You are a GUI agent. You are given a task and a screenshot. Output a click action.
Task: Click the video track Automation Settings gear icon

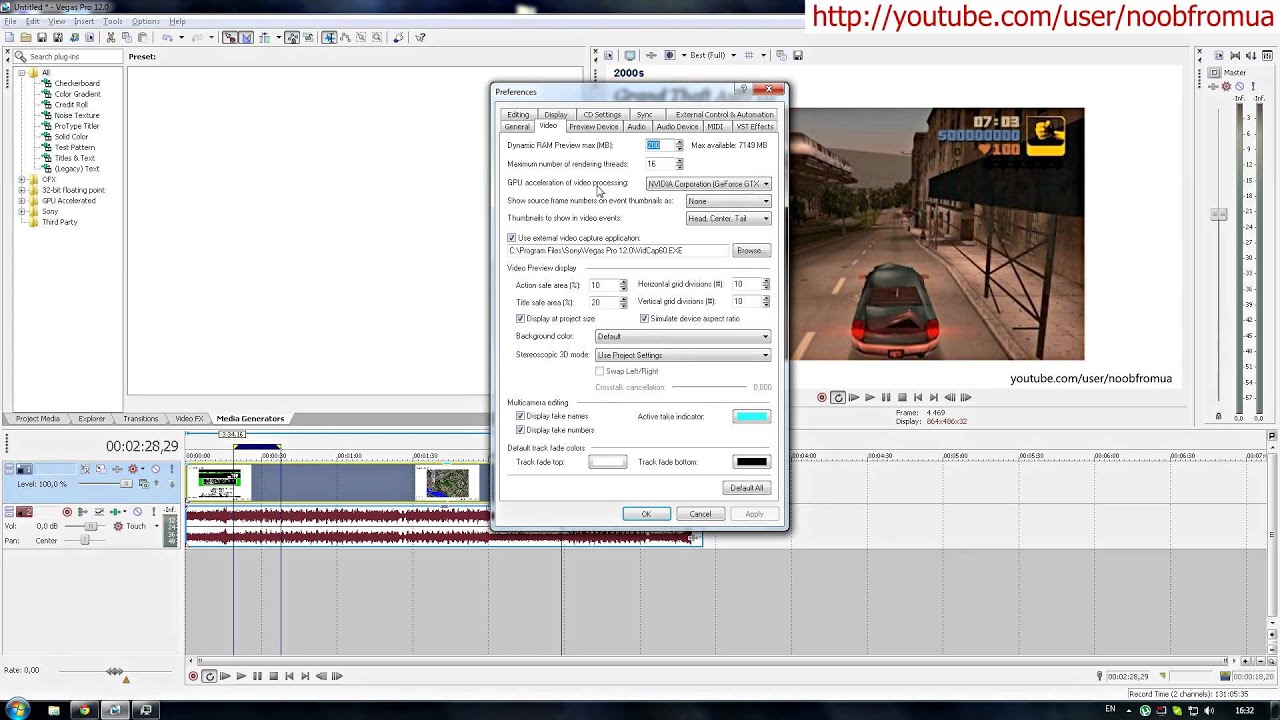coord(133,469)
